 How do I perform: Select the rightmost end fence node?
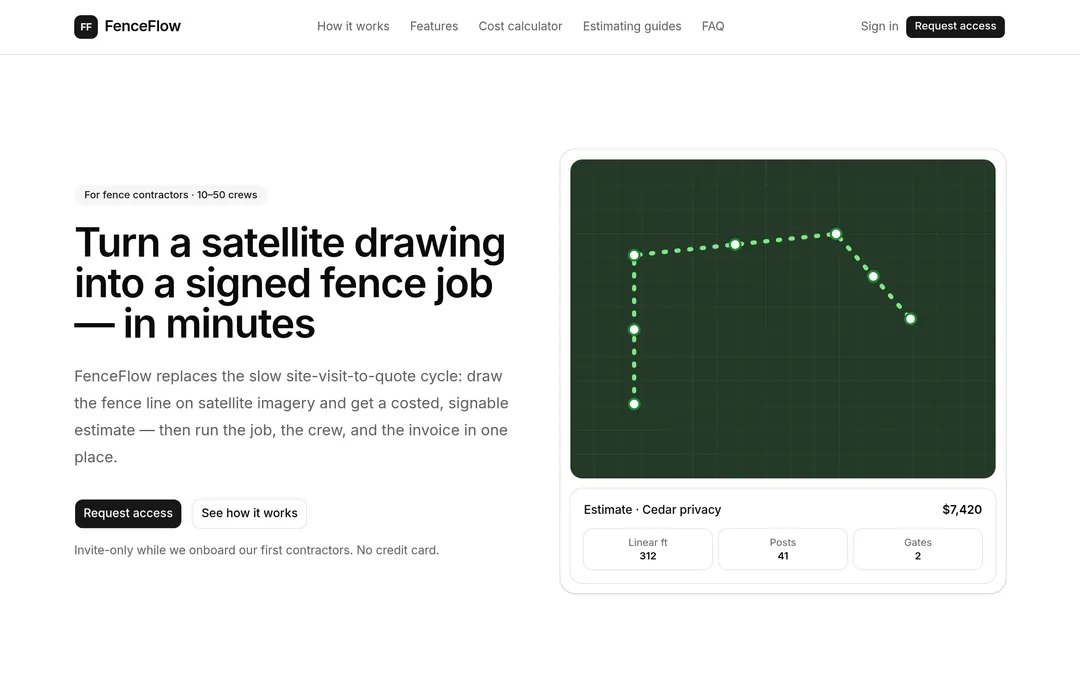[911, 319]
